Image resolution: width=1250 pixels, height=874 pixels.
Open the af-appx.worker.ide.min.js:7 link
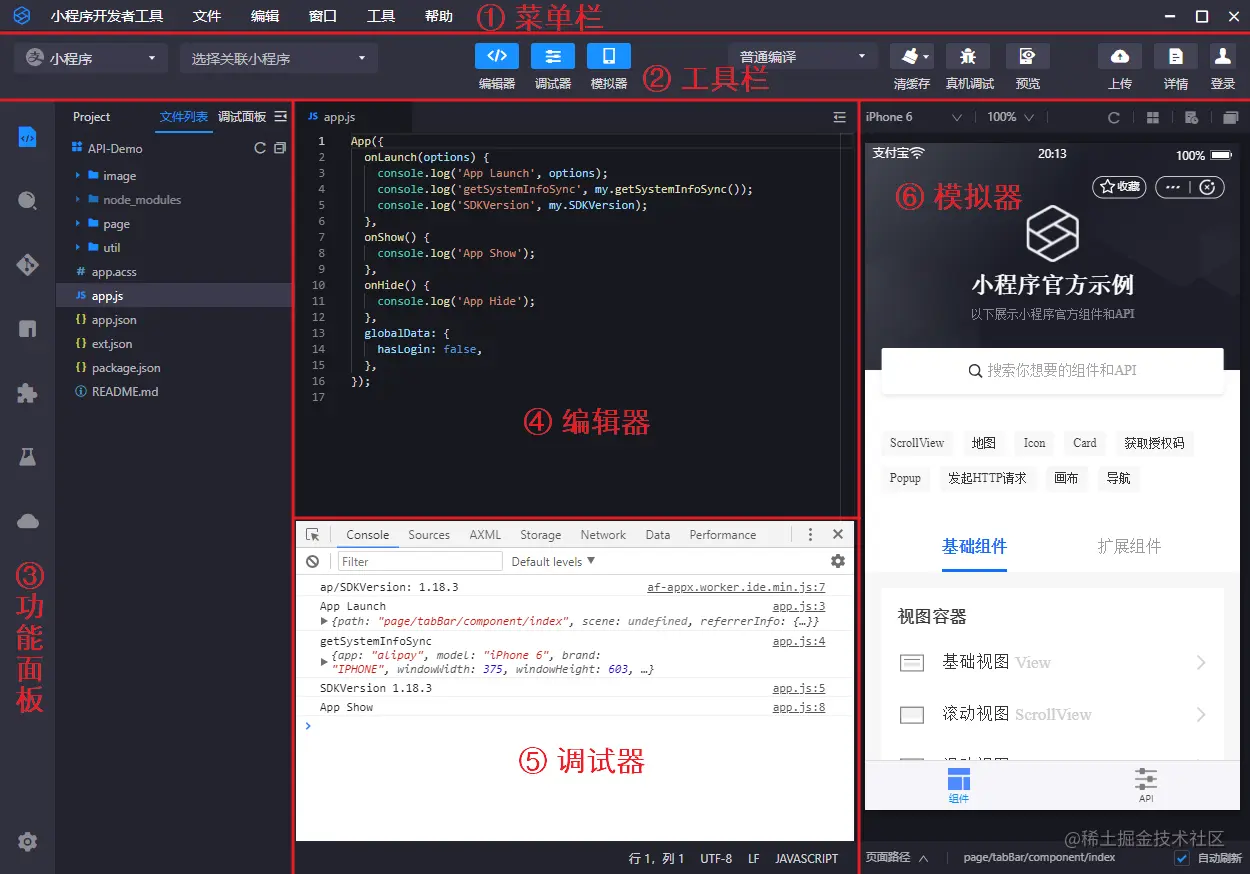tap(736, 587)
